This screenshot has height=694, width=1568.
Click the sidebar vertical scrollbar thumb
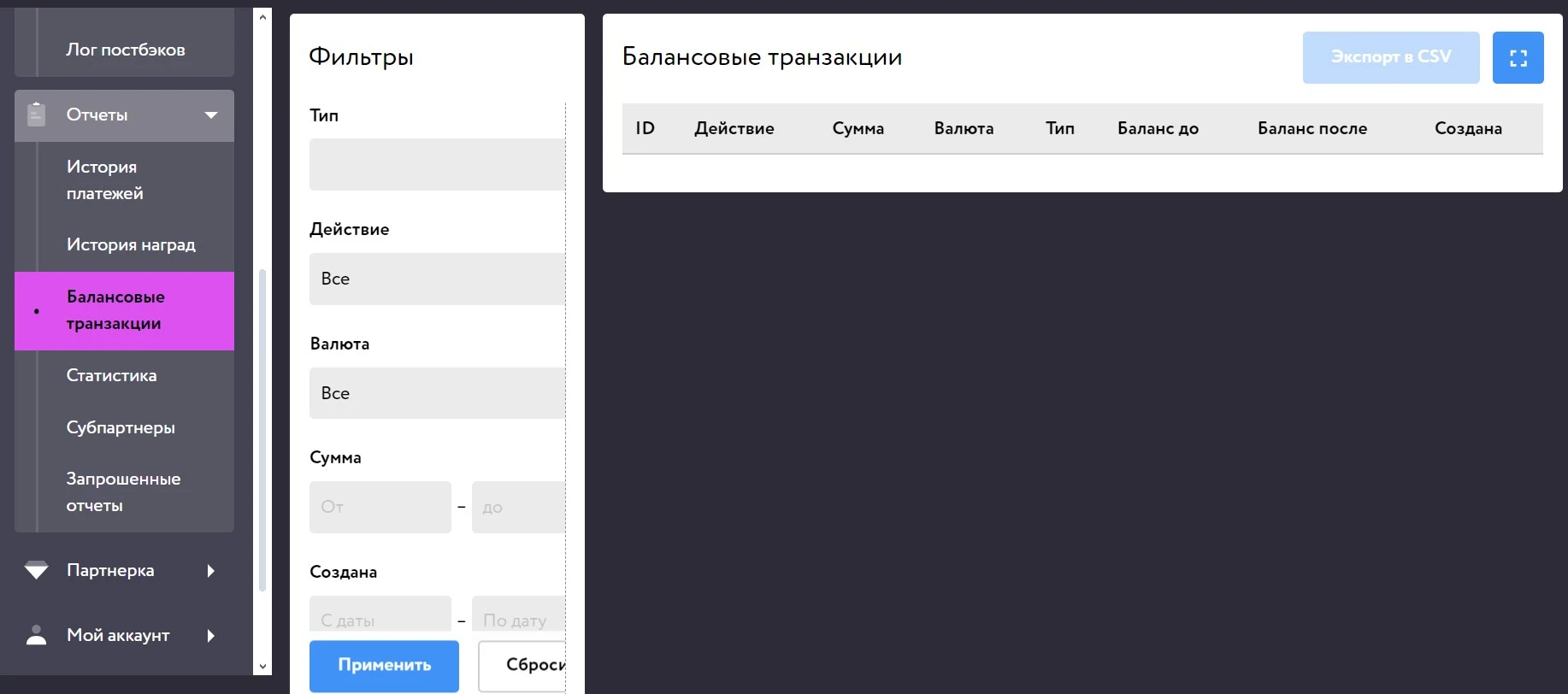[262, 430]
